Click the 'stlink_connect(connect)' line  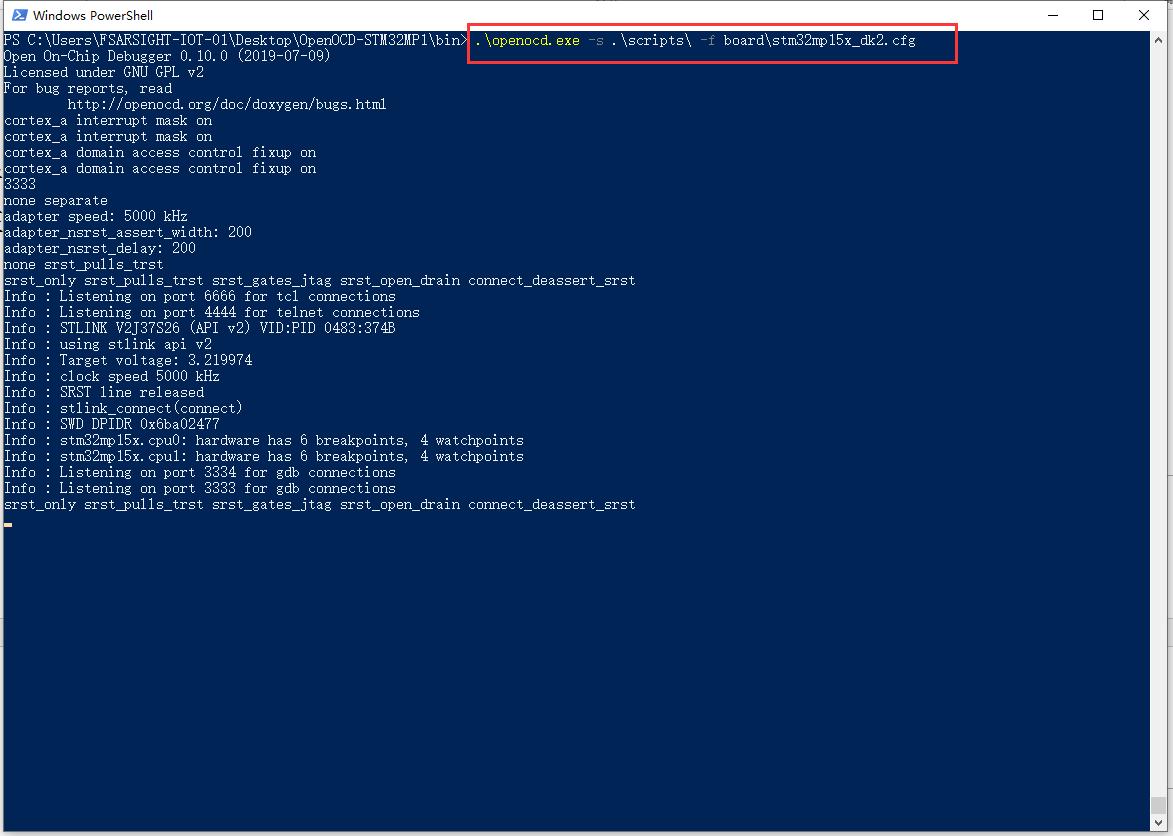coord(123,408)
